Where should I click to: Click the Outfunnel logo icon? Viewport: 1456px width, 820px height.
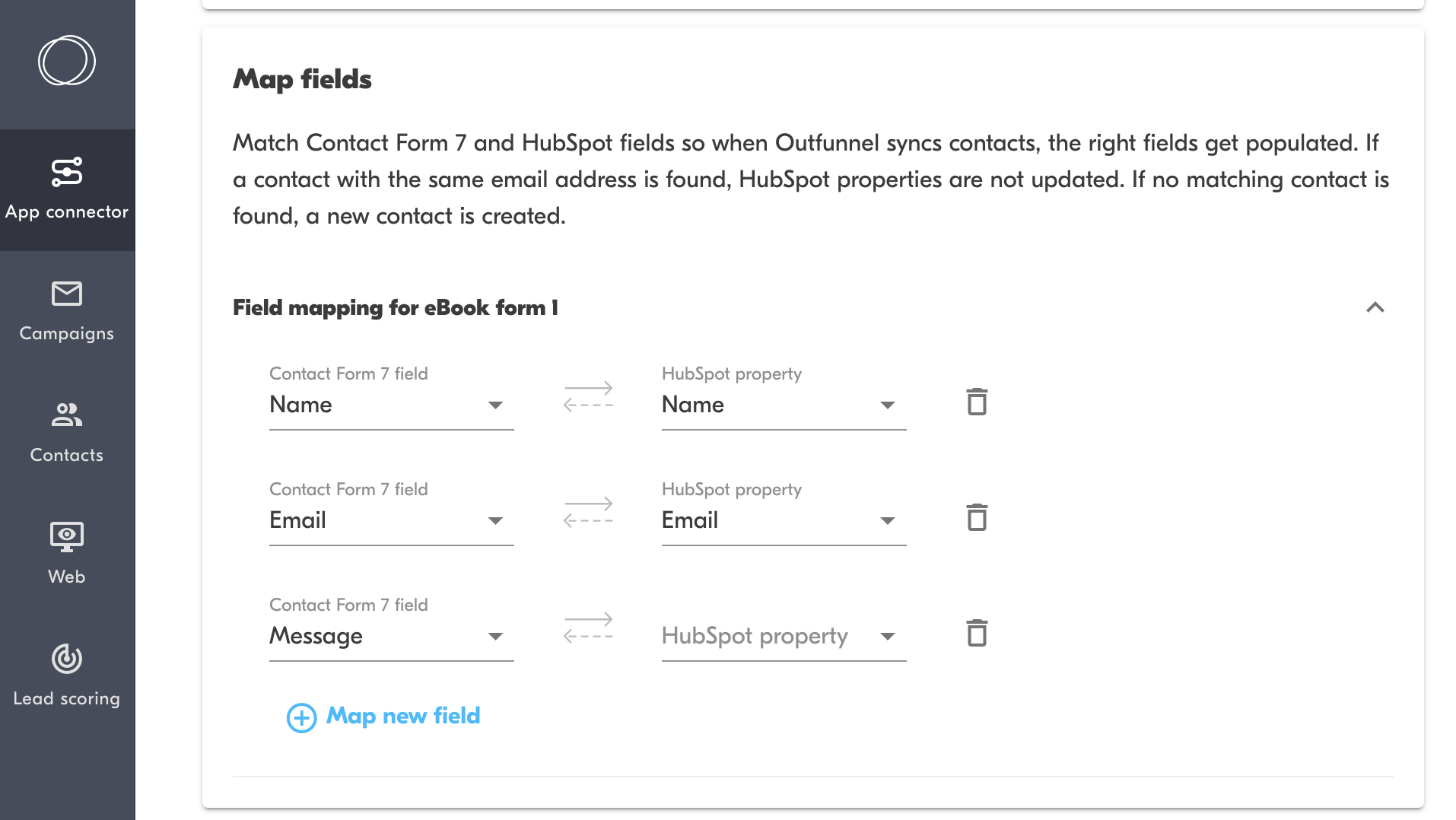coord(67,61)
